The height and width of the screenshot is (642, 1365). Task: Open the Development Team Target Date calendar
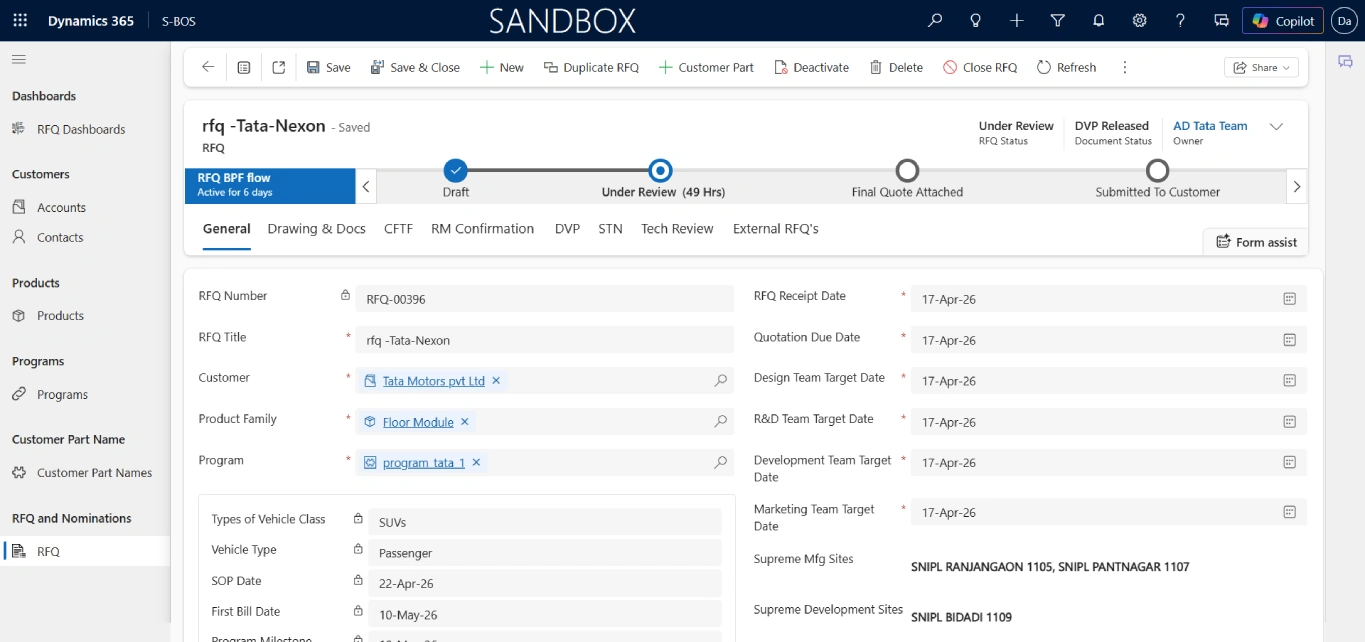[1290, 462]
